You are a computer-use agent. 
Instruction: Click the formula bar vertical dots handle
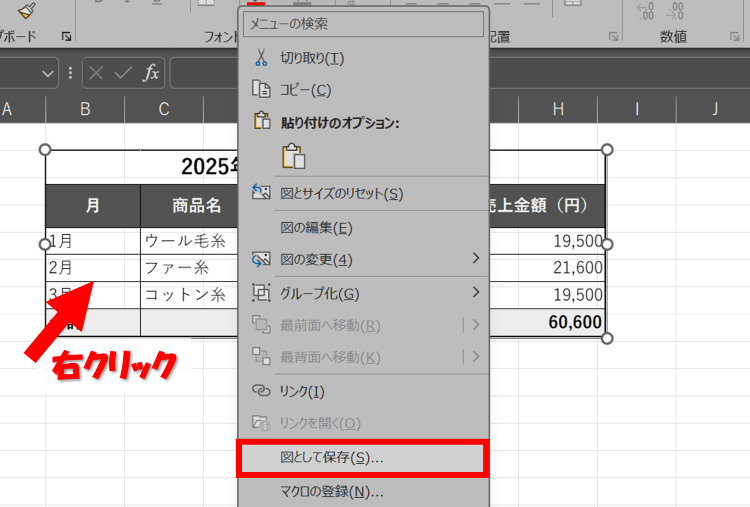(70, 73)
